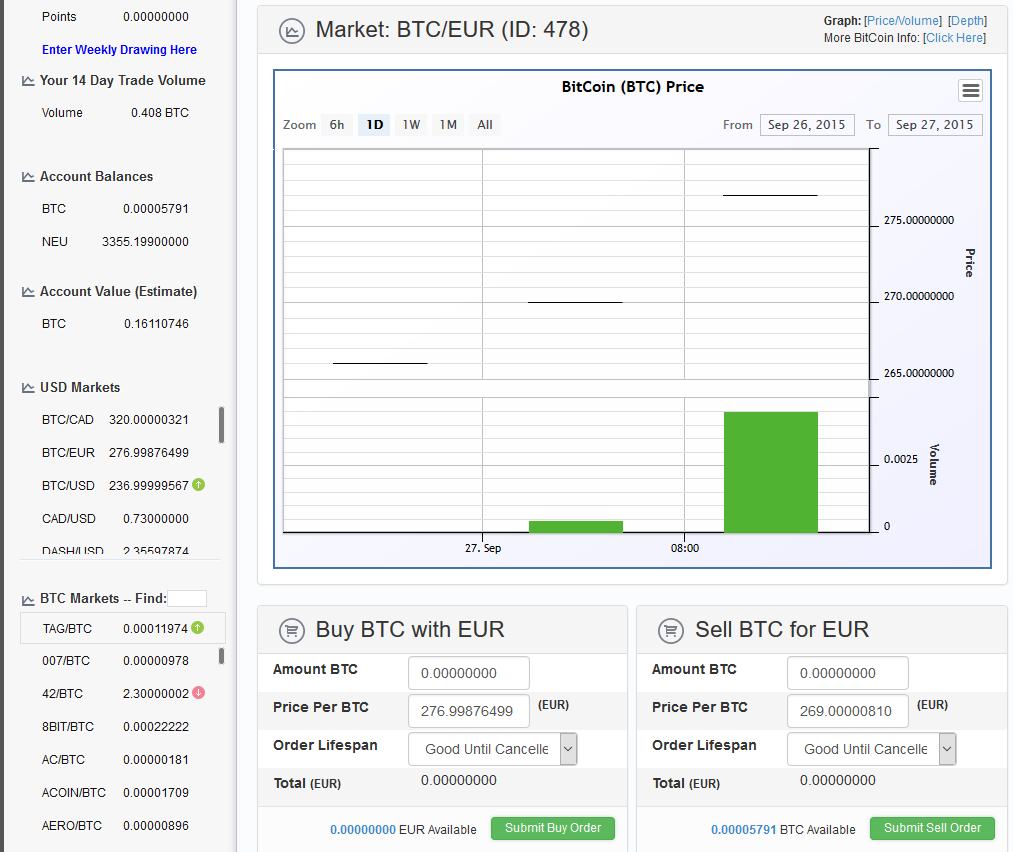Screen dimensions: 1013x852
Task: Click the trade Volume value 0.408 BTC
Action: (x=160, y=113)
